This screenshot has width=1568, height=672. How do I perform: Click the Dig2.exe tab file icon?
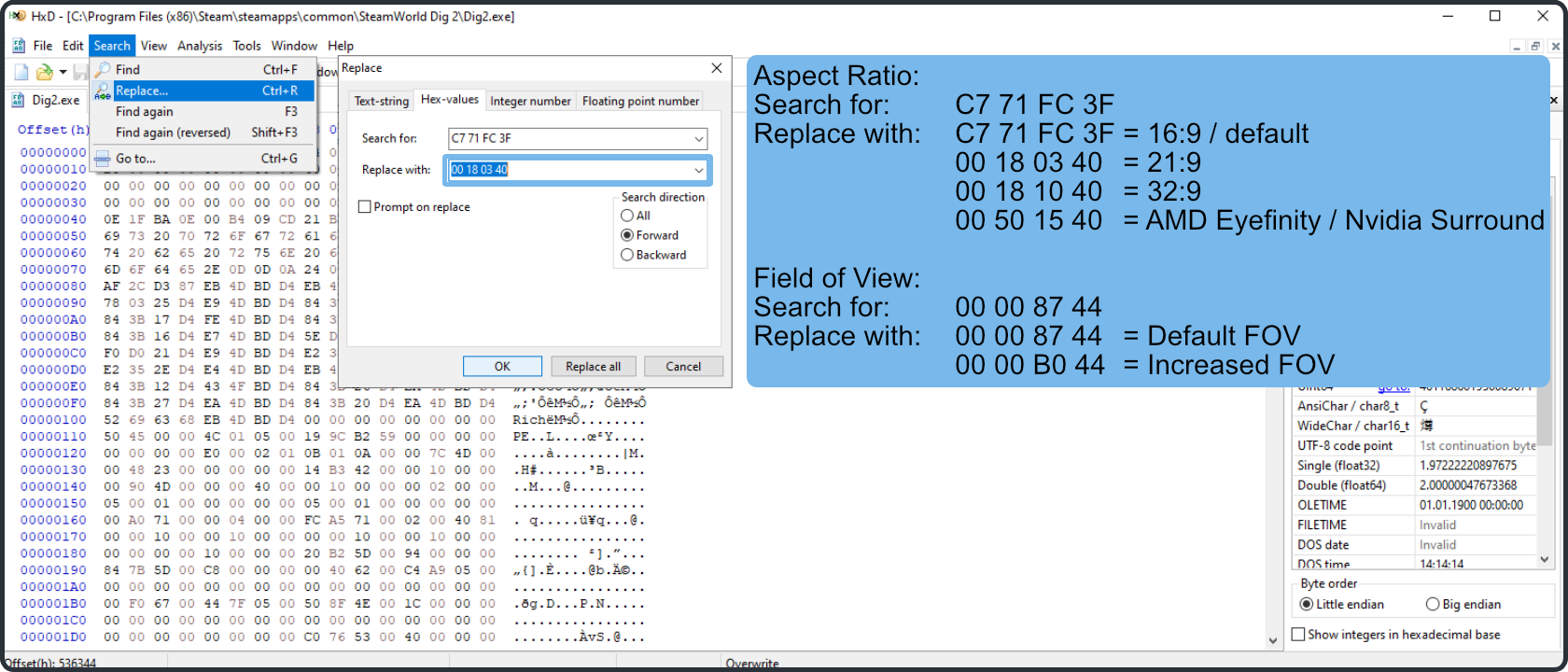pos(19,100)
